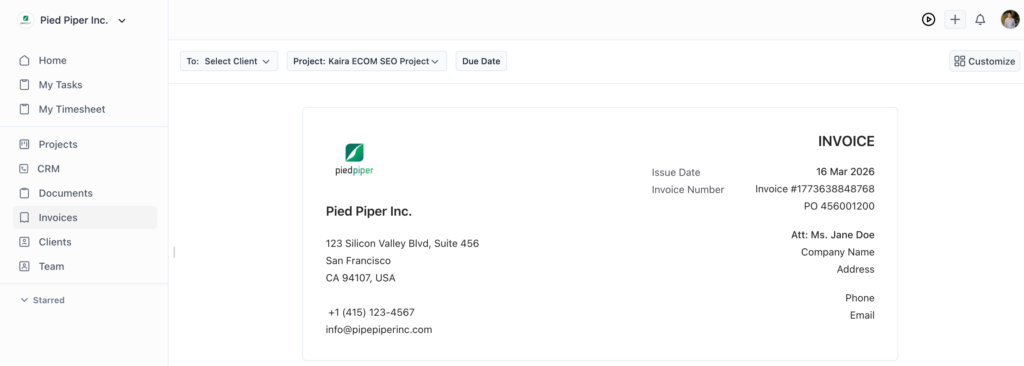Click the client Address placeholder
Screen dimensions: 1024x366
click(856, 269)
